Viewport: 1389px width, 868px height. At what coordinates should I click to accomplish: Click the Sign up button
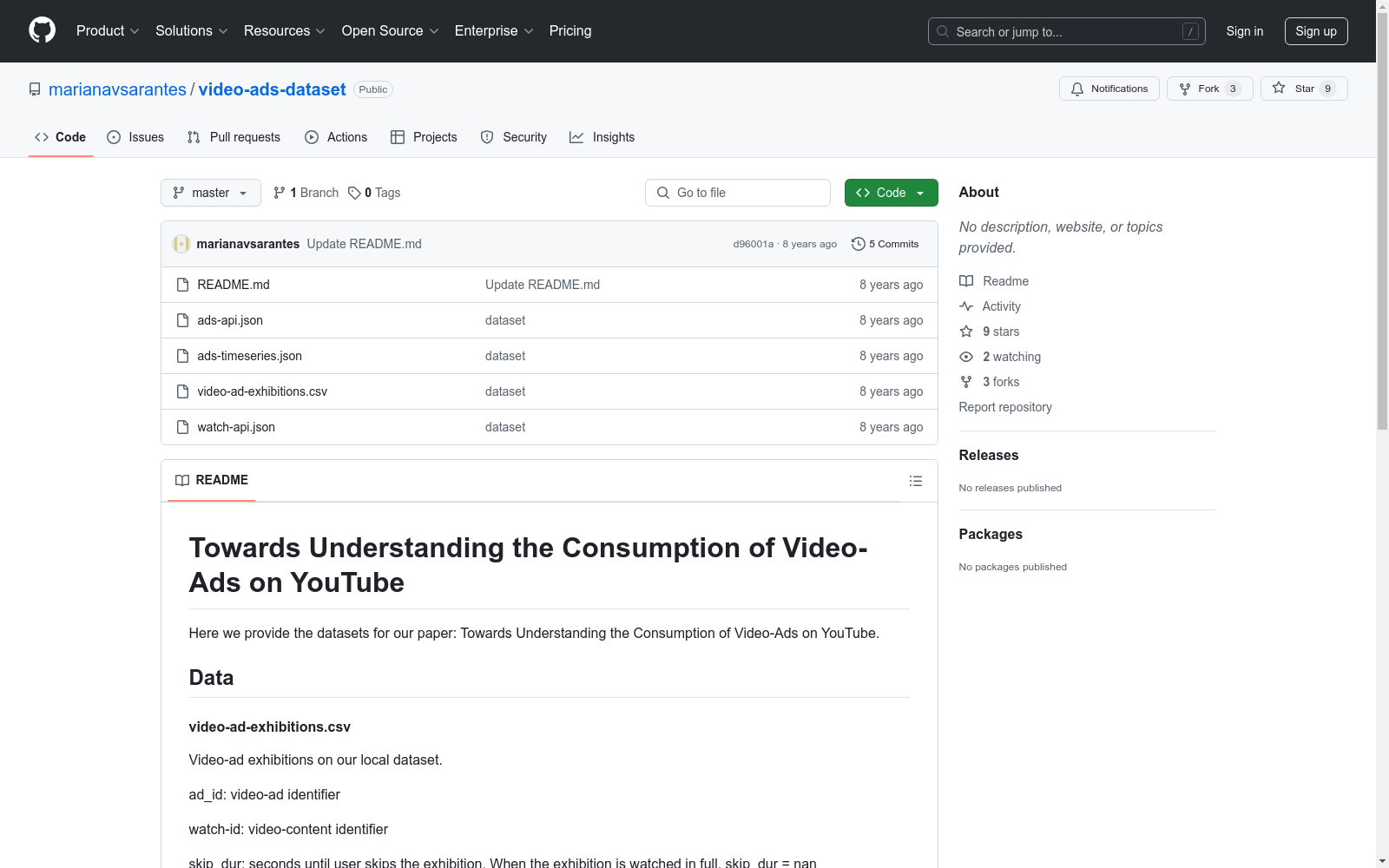click(x=1316, y=31)
